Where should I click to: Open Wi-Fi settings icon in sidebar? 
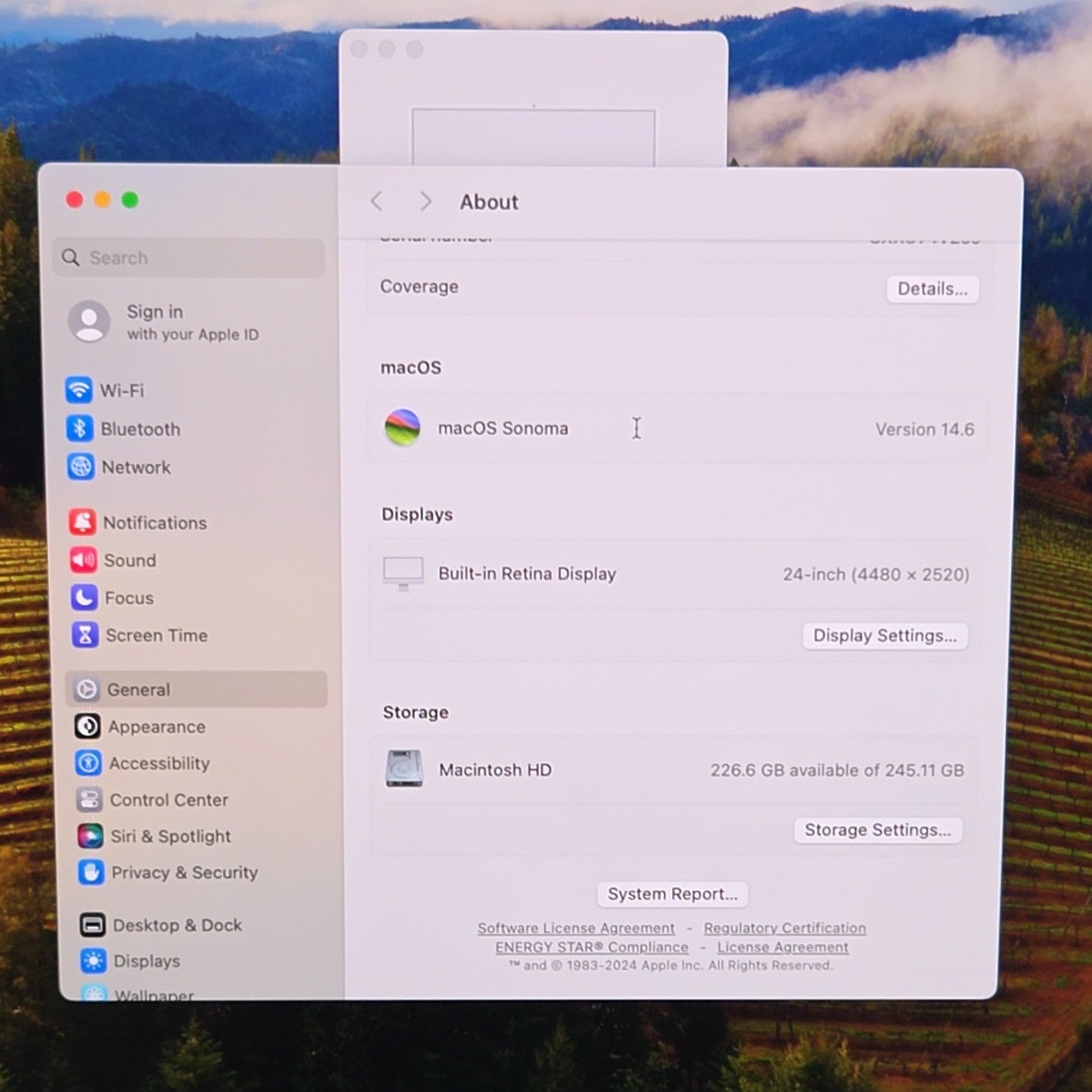point(79,389)
